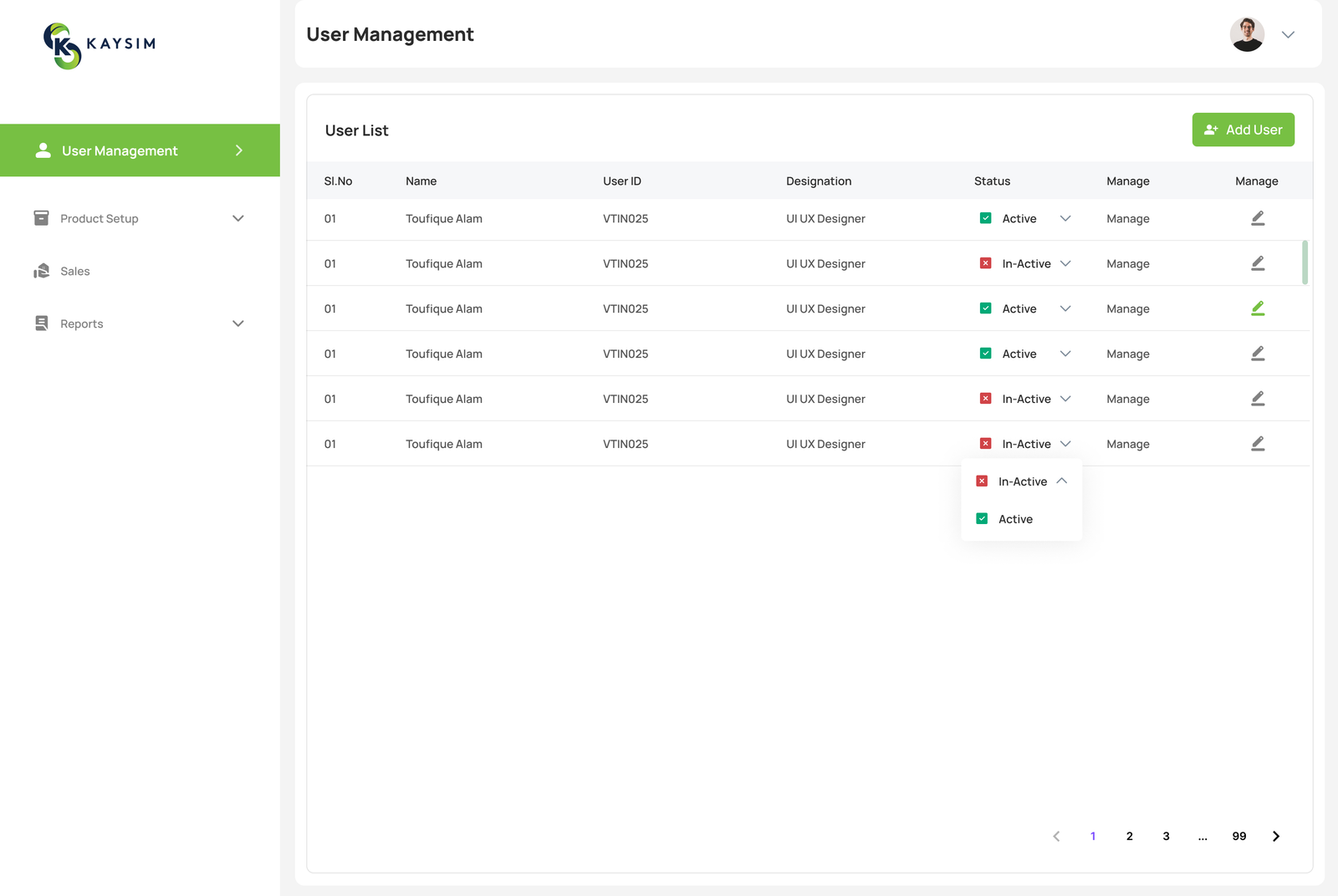This screenshot has width=1338, height=896.
Task: Go to previous page with left arrow
Action: coord(1056,836)
